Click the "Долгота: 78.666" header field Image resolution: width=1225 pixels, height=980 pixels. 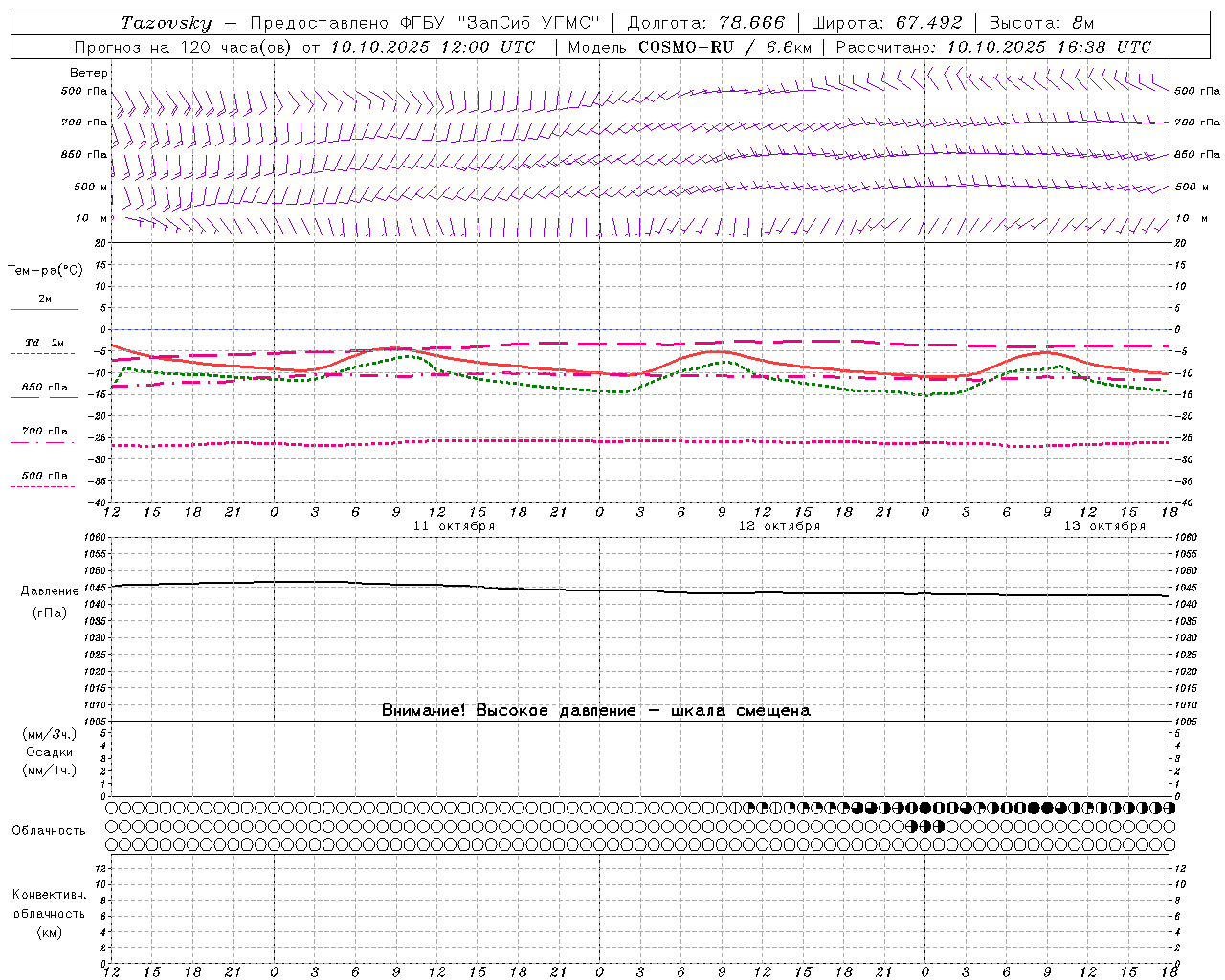click(705, 23)
